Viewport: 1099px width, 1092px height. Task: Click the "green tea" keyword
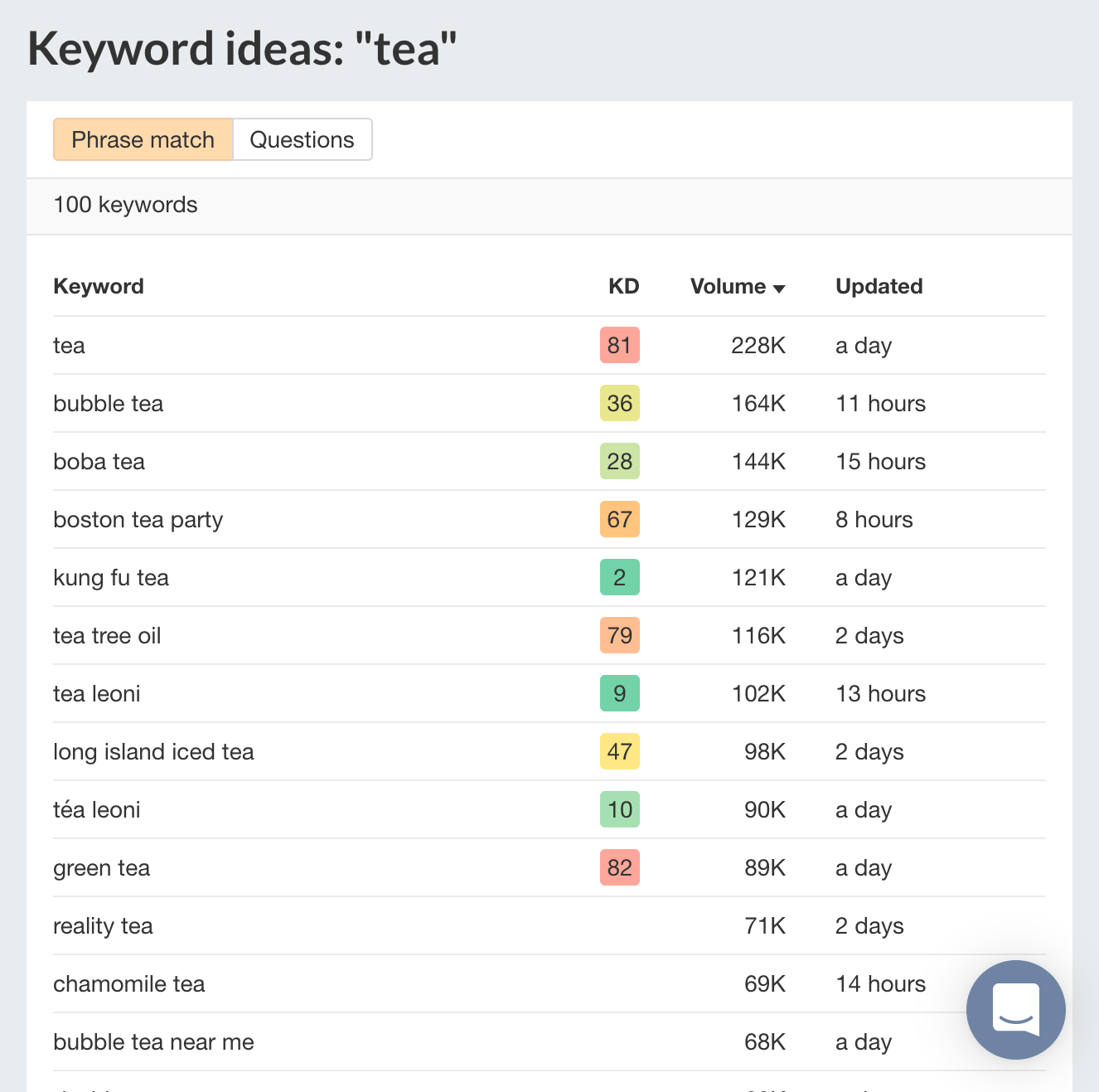pyautogui.click(x=102, y=868)
